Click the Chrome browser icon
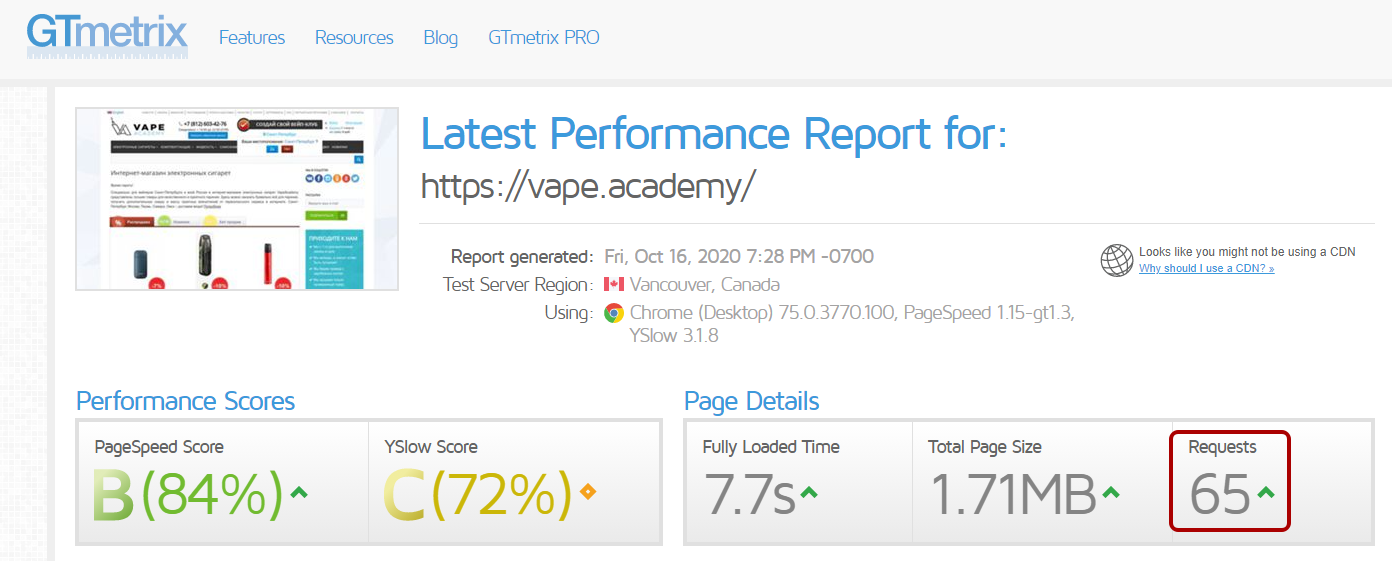 coord(614,313)
